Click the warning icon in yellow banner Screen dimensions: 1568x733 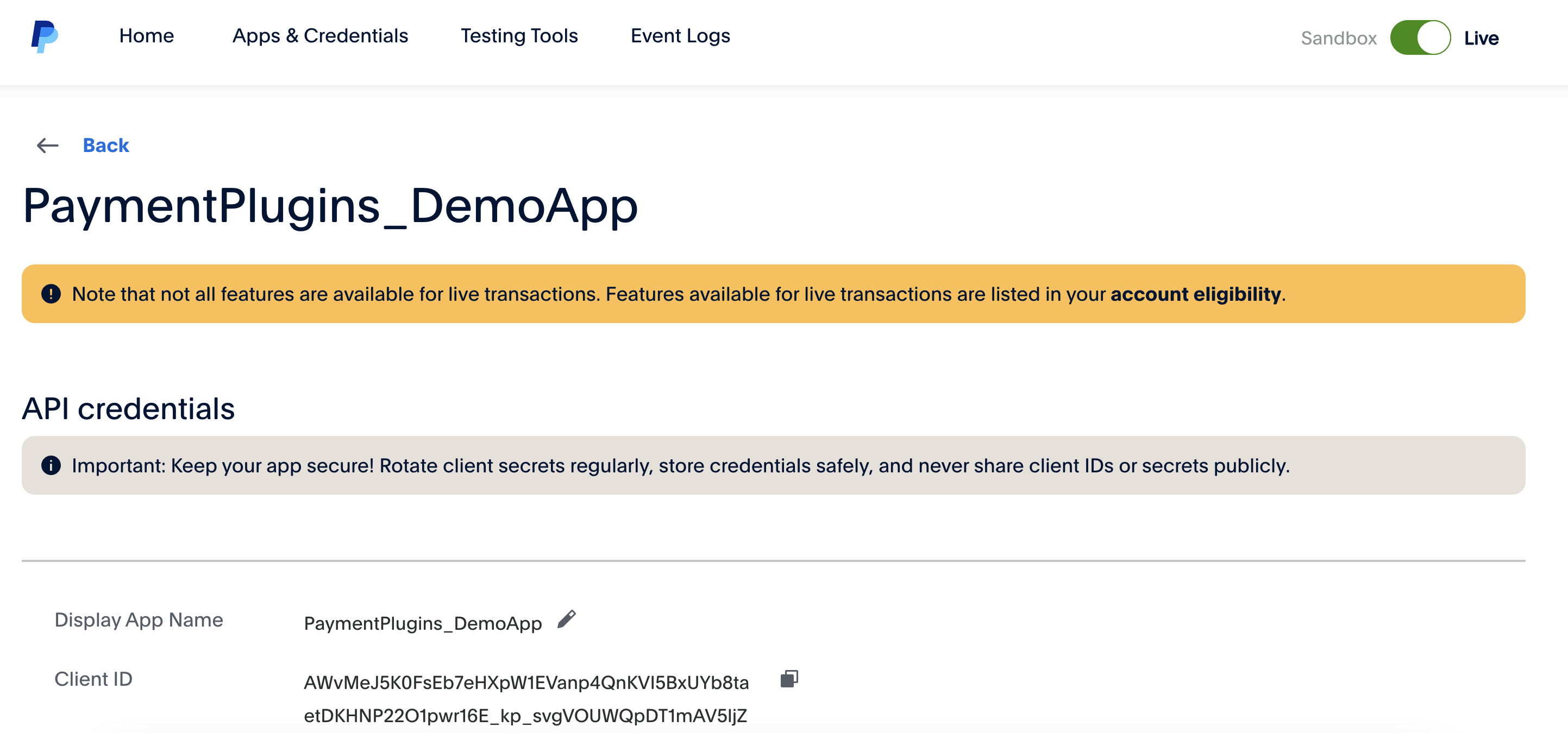(x=51, y=294)
